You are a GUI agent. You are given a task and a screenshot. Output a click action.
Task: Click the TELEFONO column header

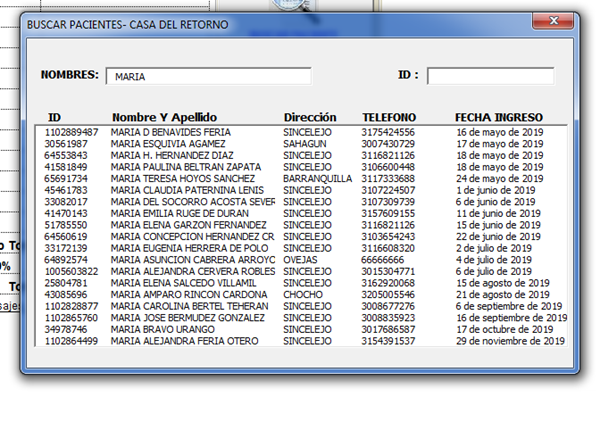[389, 117]
